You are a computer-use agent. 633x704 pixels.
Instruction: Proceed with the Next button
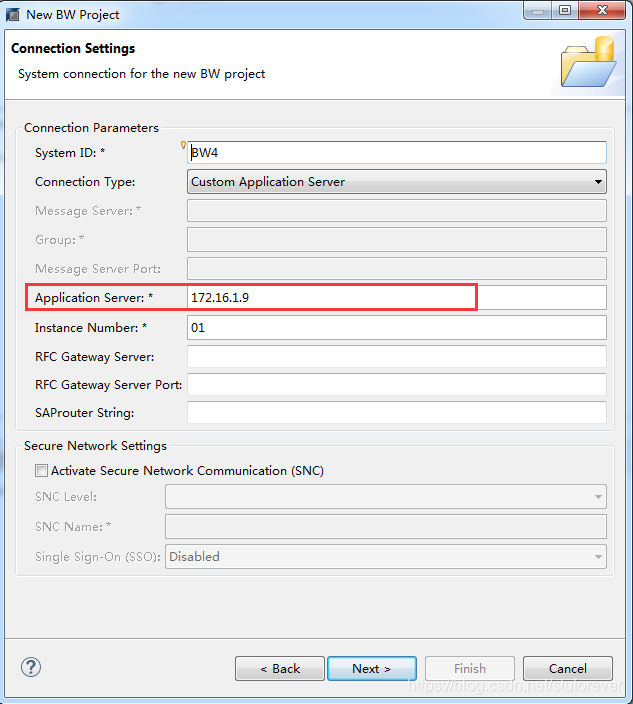coord(372,669)
